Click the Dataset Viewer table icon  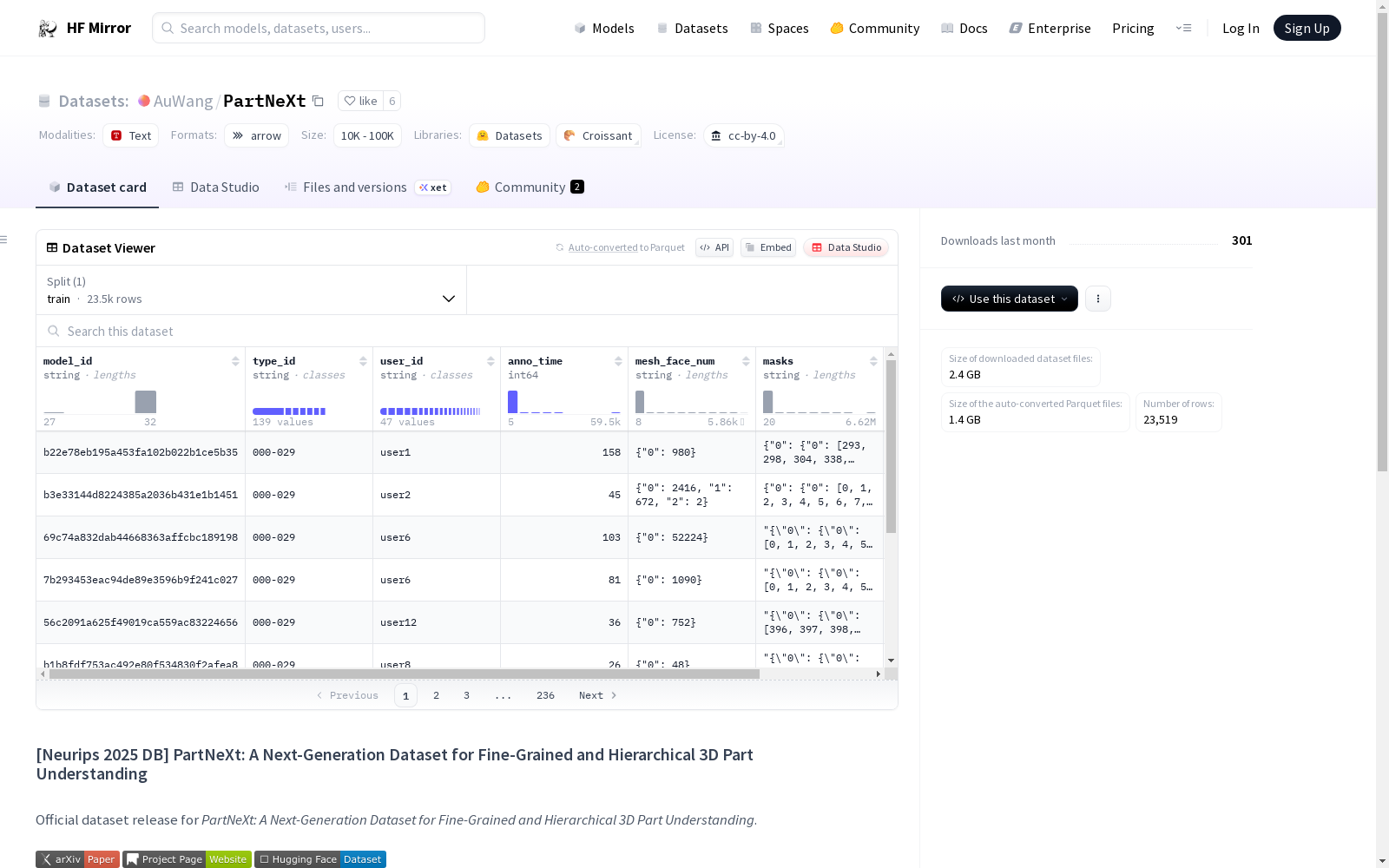tap(52, 248)
